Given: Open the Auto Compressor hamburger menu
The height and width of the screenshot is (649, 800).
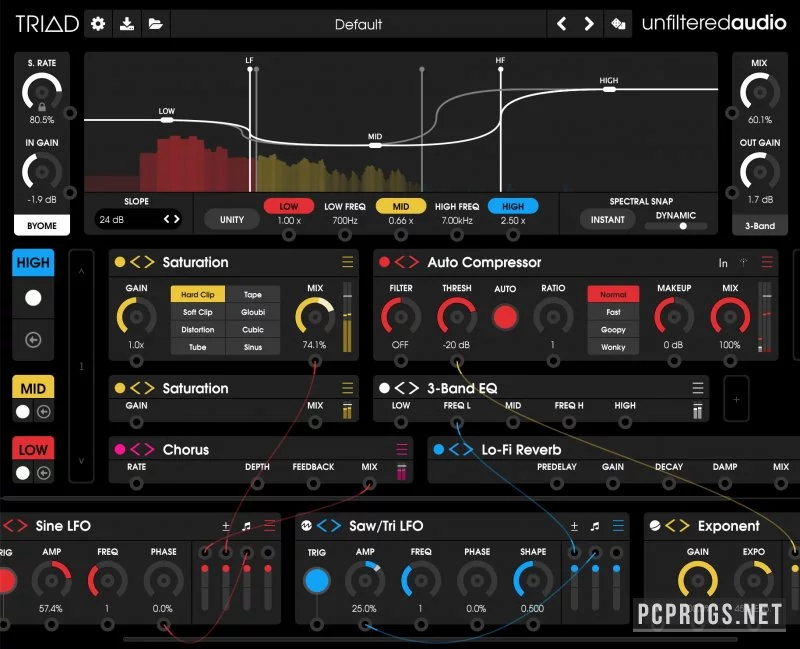Looking at the screenshot, I should [767, 262].
